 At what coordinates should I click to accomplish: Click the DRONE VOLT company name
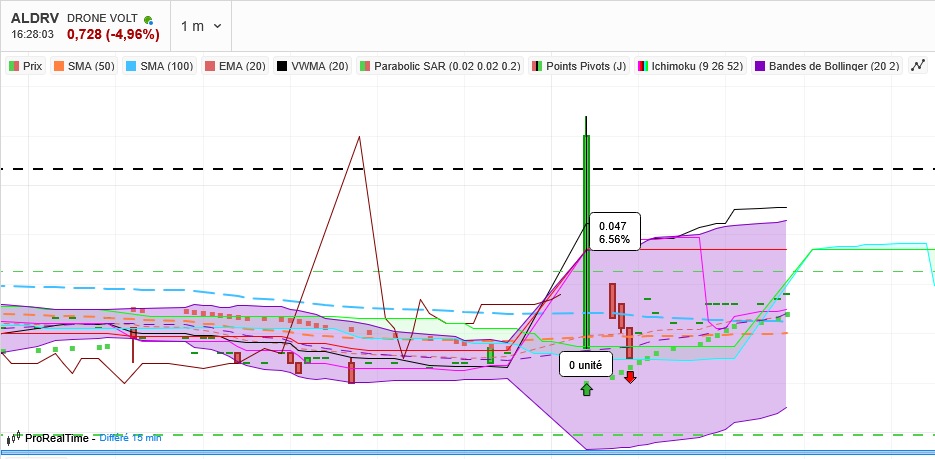tap(102, 18)
